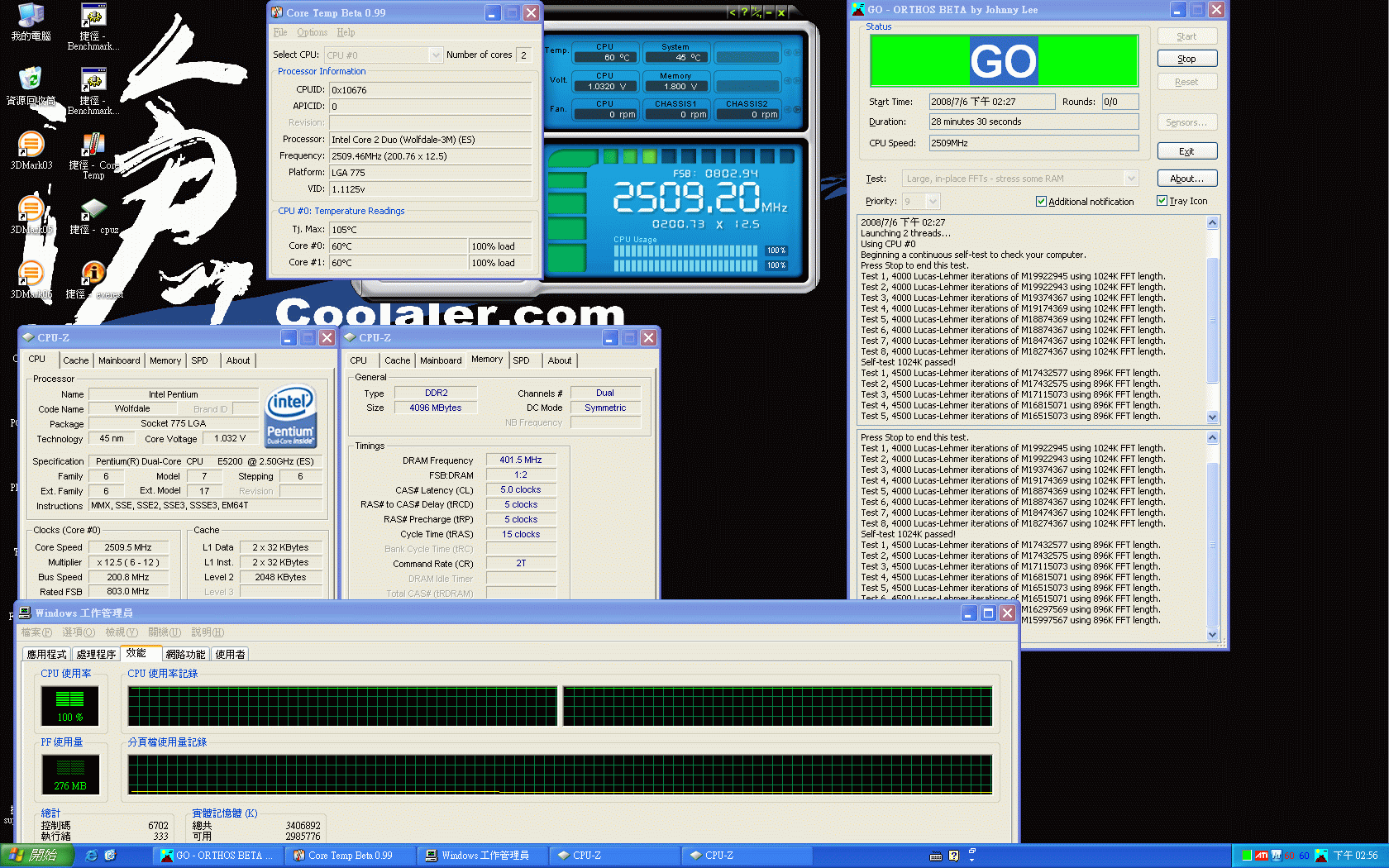1389x868 pixels.
Task: Activate Core Temp Beta 0.99 taskbar button
Action: [350, 856]
